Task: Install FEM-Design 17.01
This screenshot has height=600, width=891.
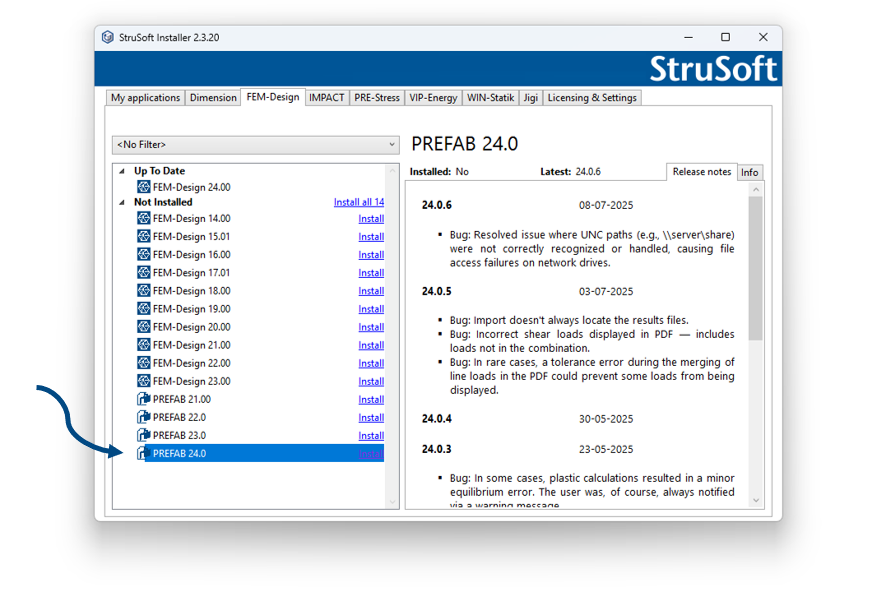Action: (371, 273)
